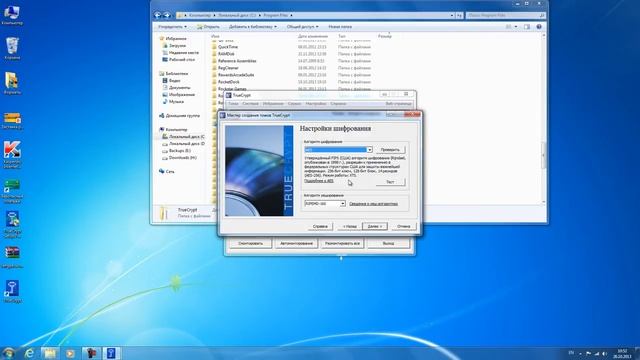Open the Система menu in TrueCrypt
Viewport: 640px width, 360px height.
[250, 104]
